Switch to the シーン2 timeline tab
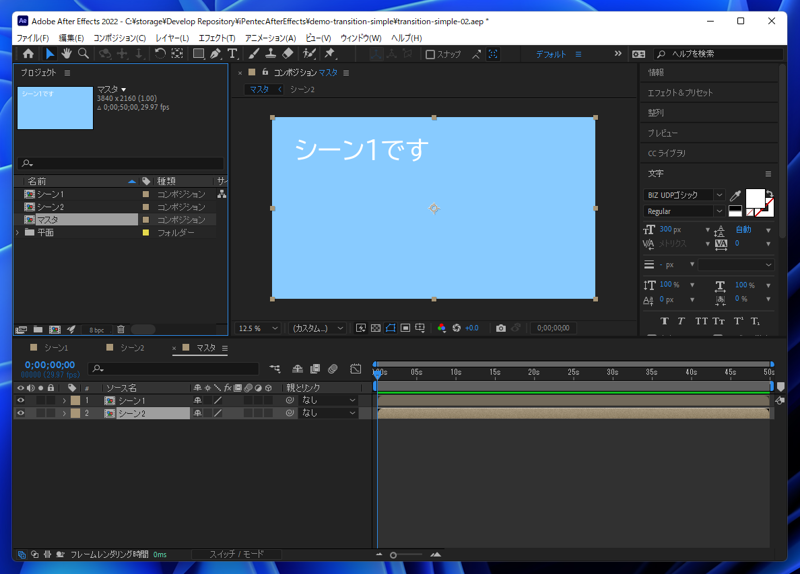 132,348
